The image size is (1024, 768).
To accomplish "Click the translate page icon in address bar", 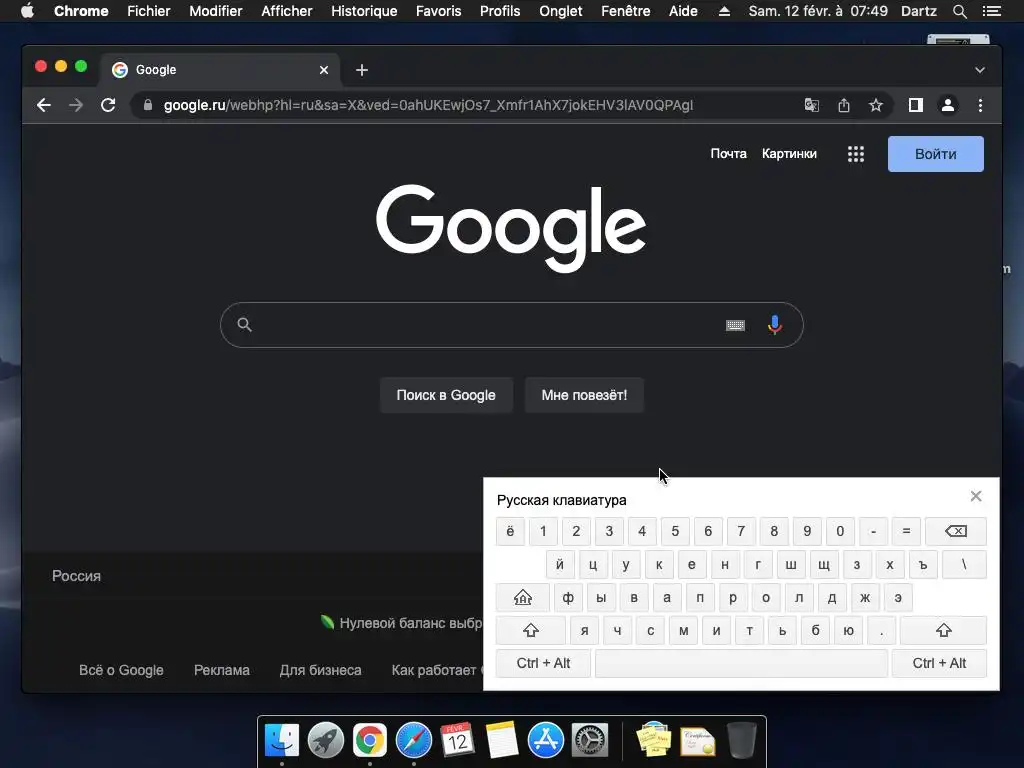I will coord(811,105).
